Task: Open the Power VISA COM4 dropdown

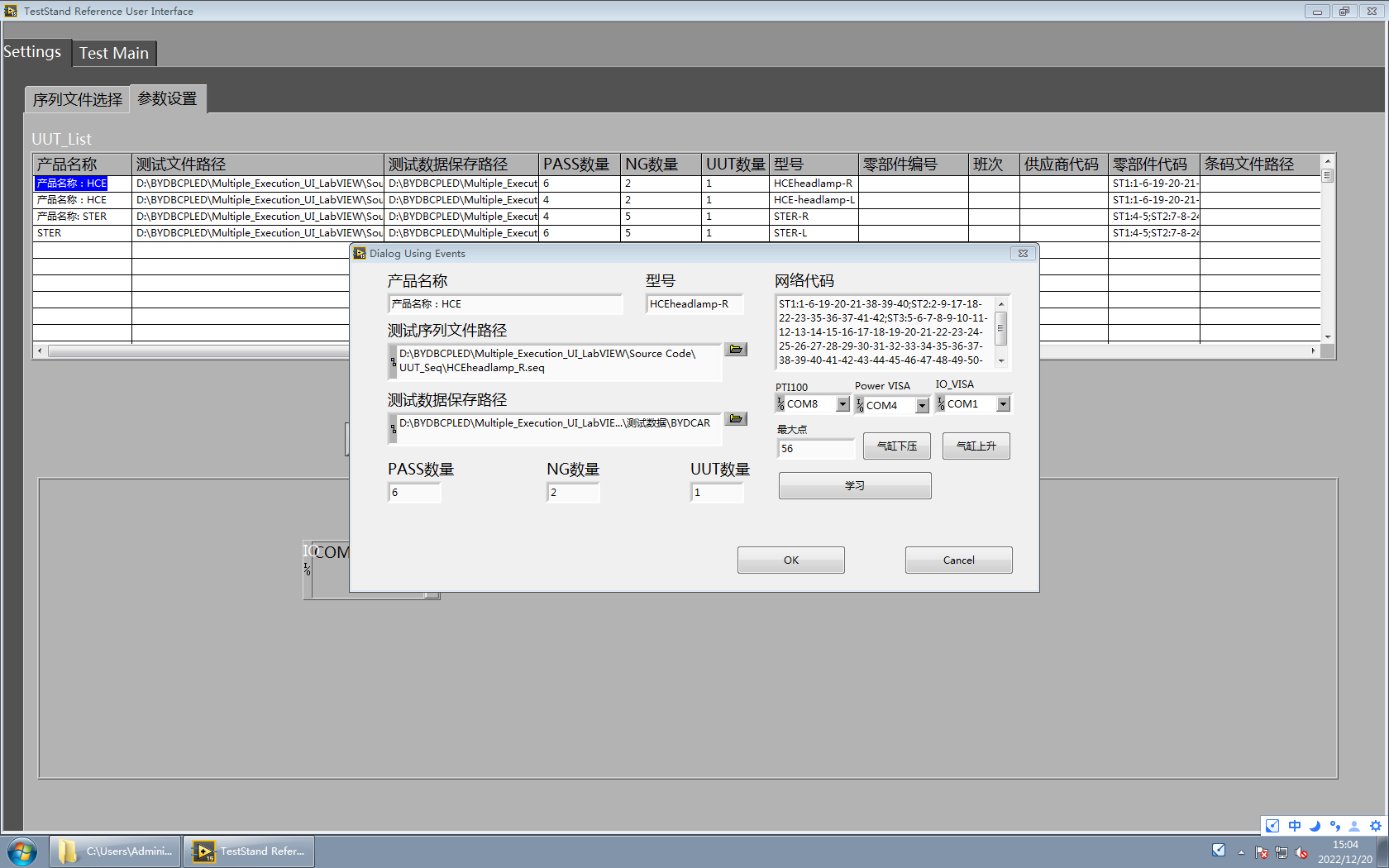Action: pyautogui.click(x=922, y=406)
